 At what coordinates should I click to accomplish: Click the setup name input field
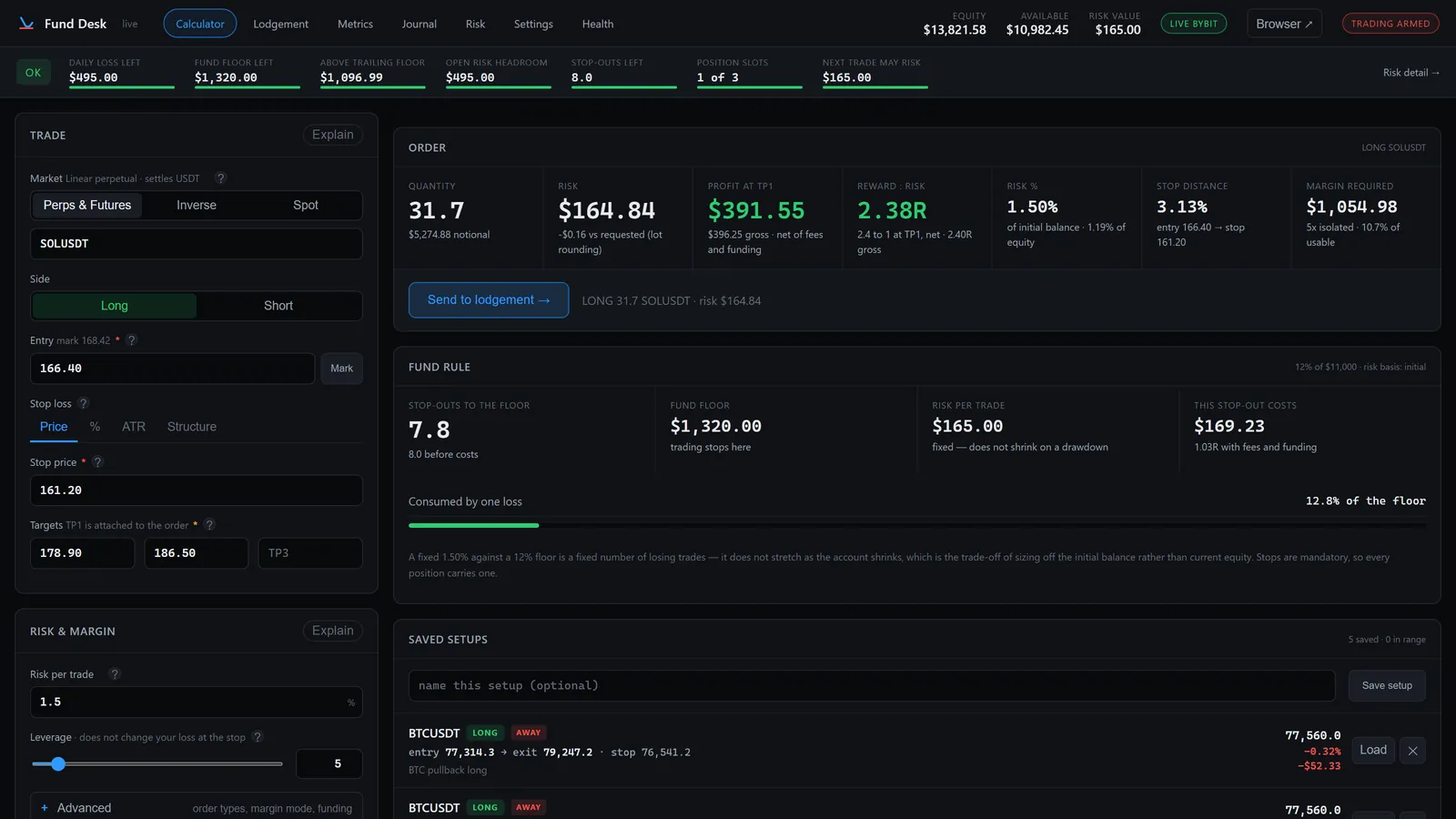(x=872, y=686)
